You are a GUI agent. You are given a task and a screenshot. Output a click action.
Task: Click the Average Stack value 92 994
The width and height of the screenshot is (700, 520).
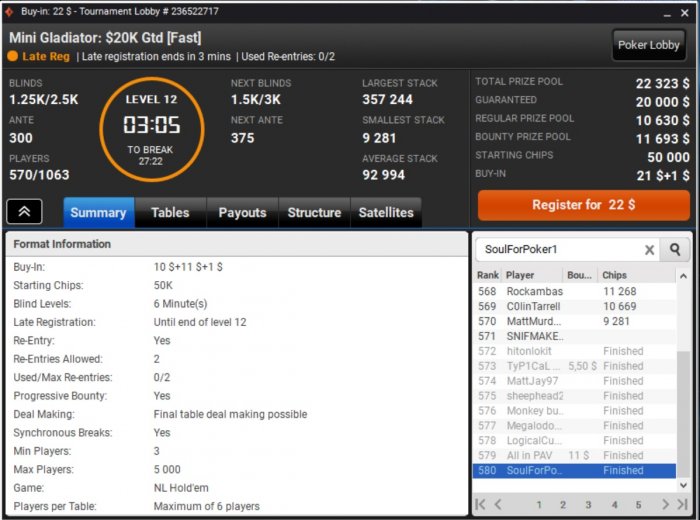pos(383,175)
